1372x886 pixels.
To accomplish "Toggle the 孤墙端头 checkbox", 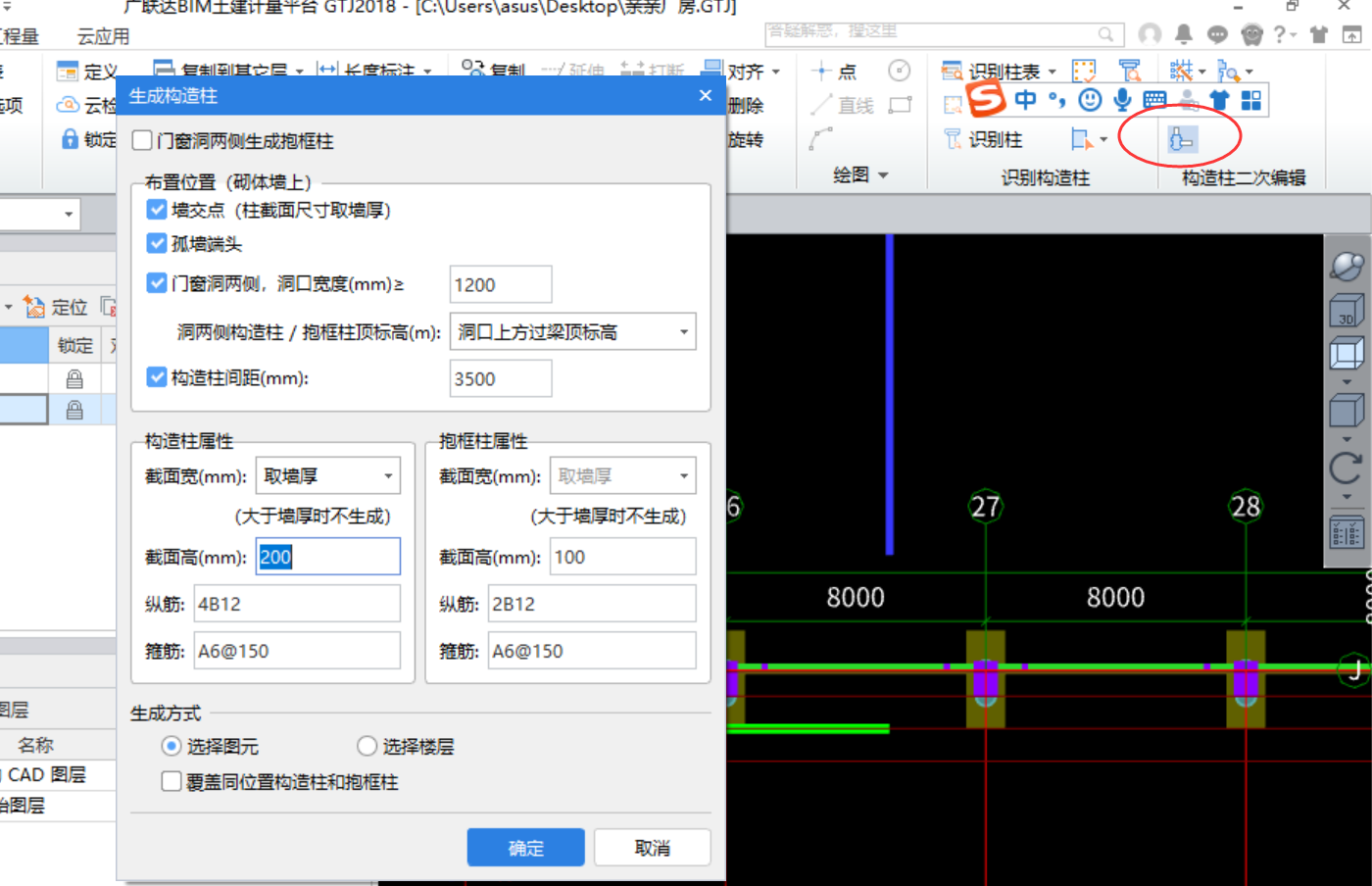I will [157, 242].
